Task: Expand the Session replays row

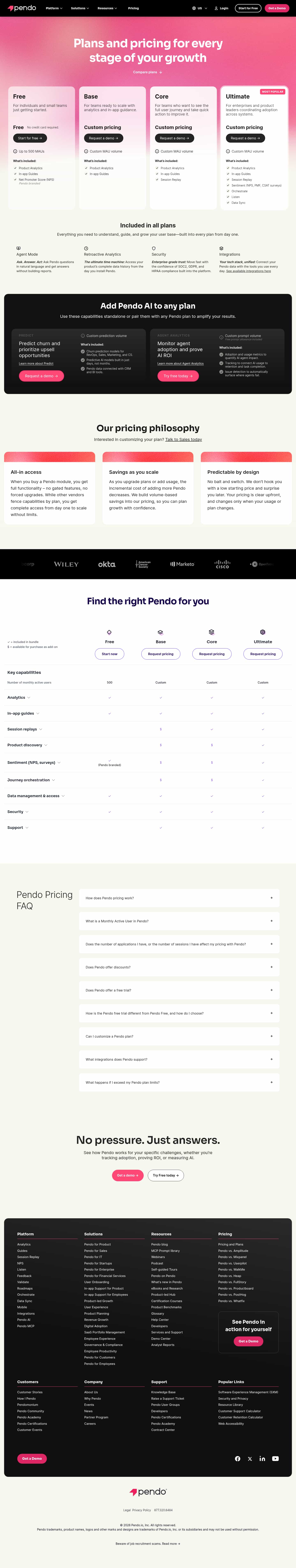Action: pos(24,729)
